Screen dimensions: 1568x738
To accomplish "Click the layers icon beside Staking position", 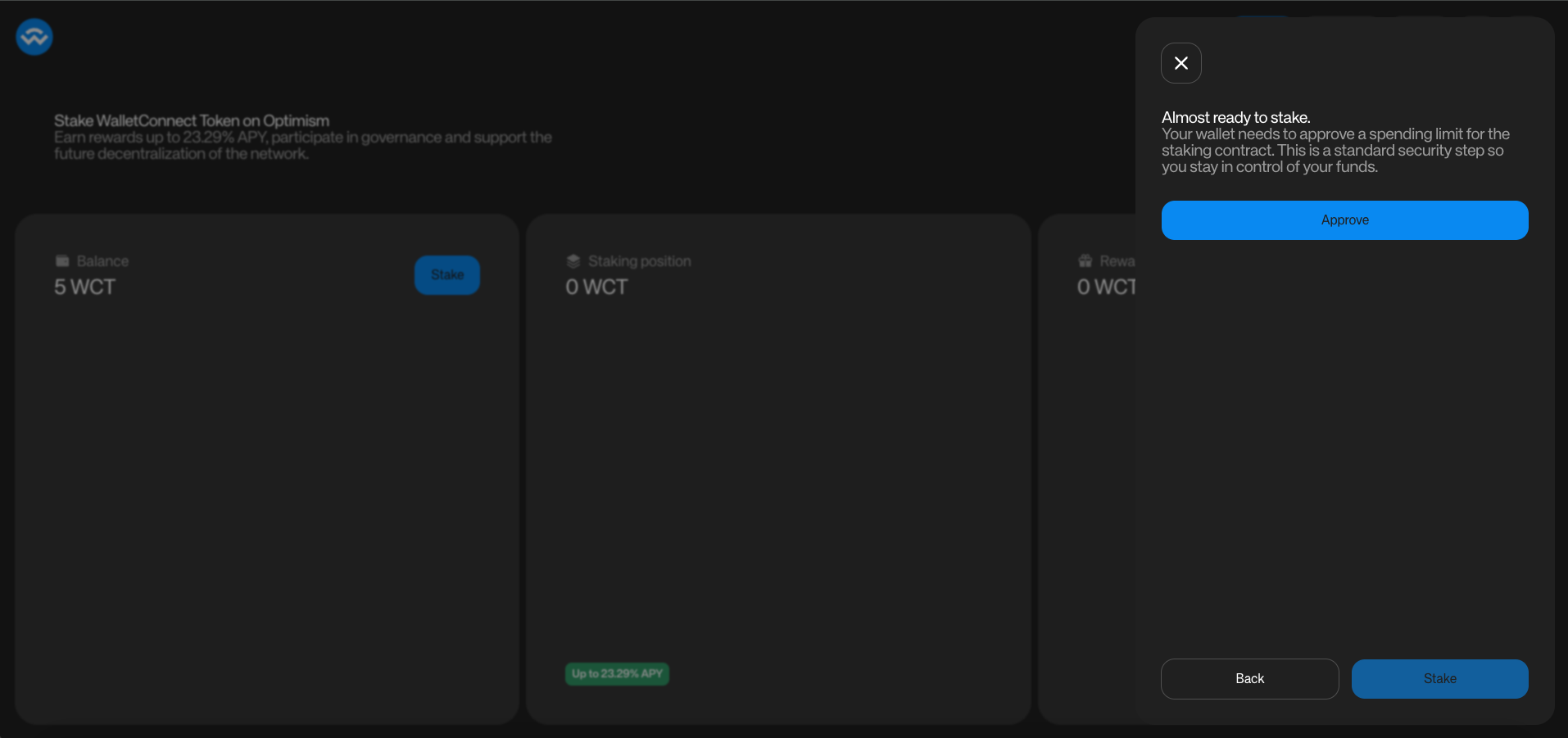I will pyautogui.click(x=573, y=261).
